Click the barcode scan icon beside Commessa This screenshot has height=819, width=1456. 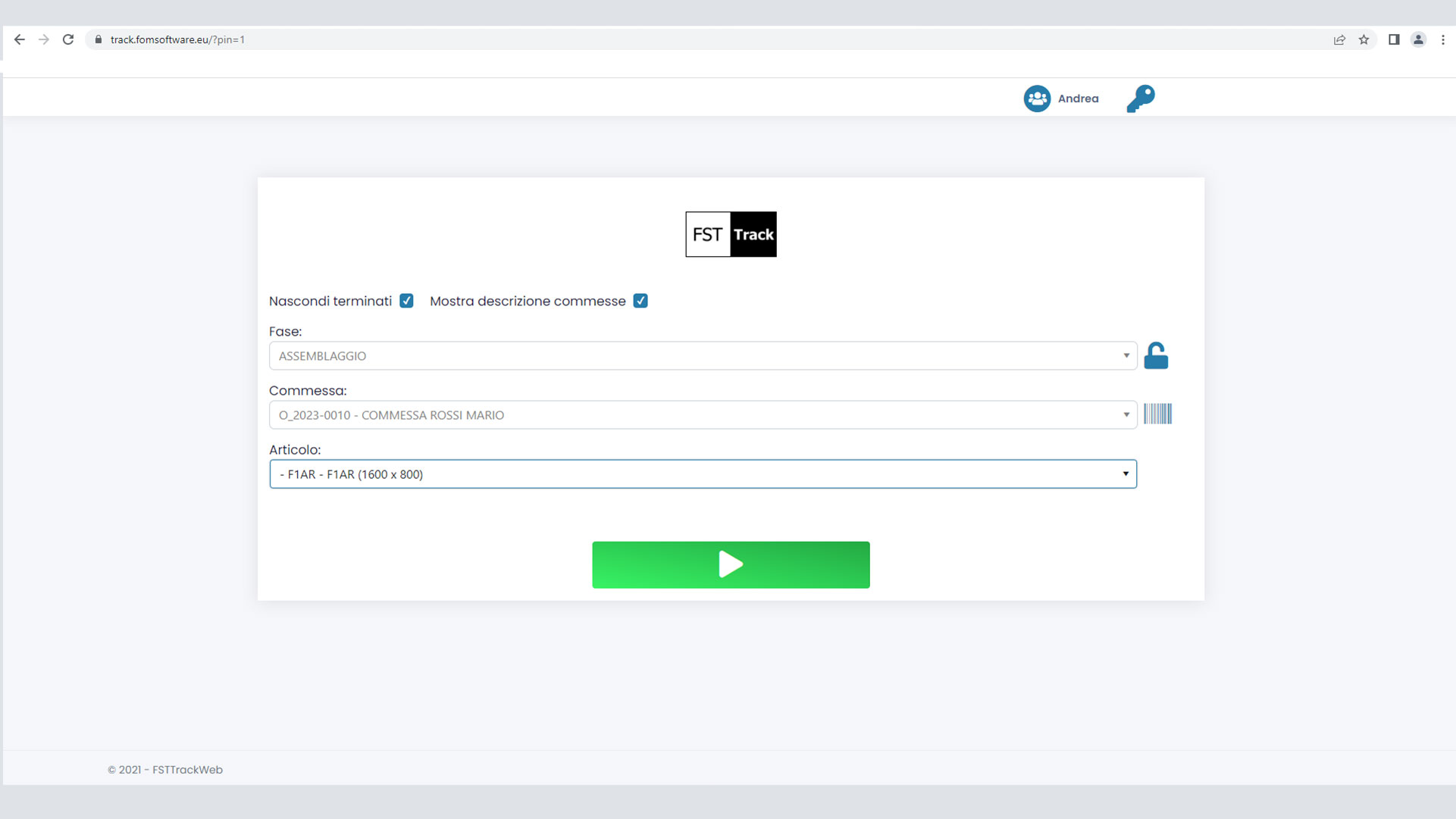click(1157, 414)
